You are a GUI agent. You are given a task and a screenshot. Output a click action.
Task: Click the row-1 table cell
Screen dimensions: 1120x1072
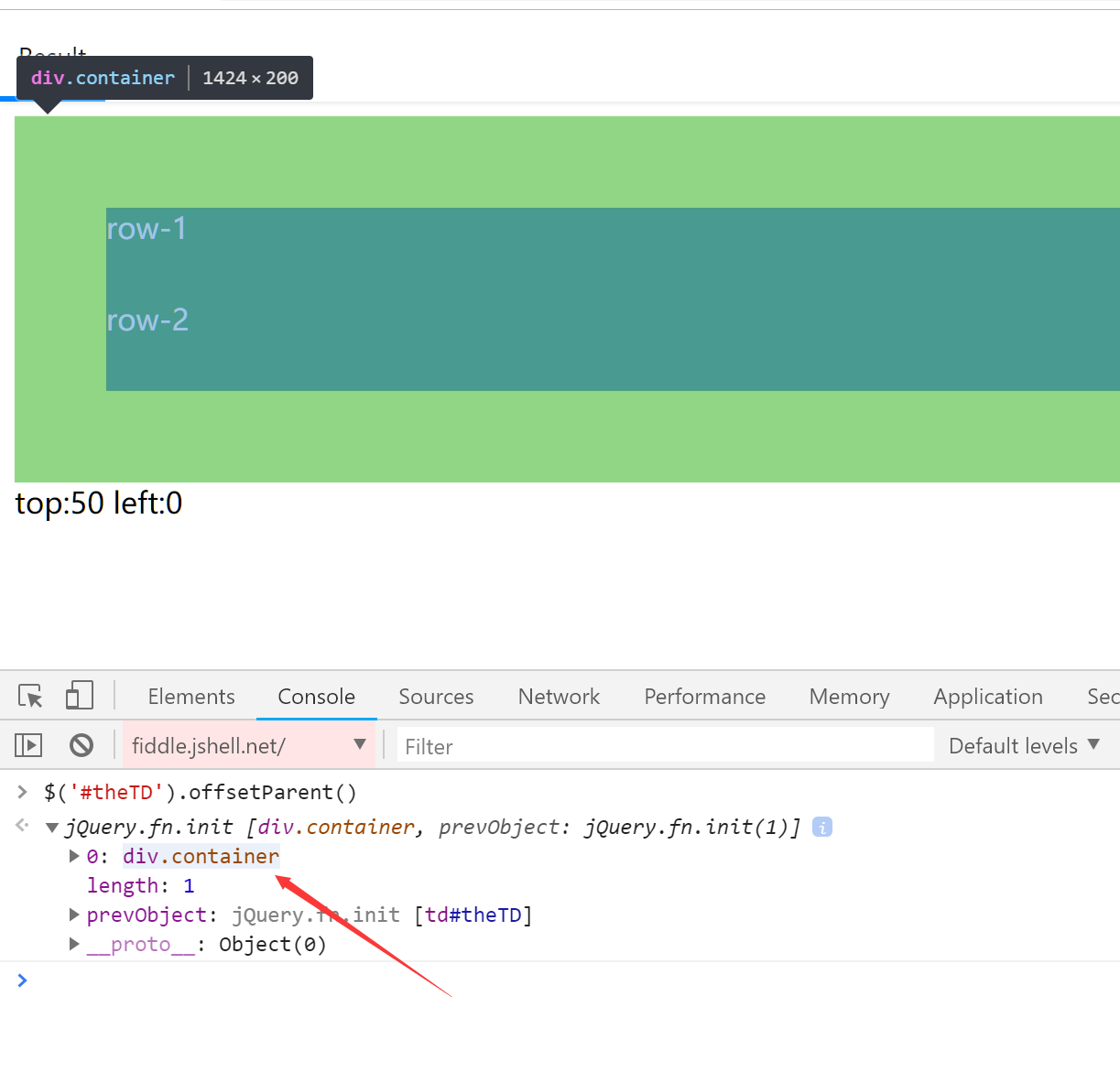point(613,254)
